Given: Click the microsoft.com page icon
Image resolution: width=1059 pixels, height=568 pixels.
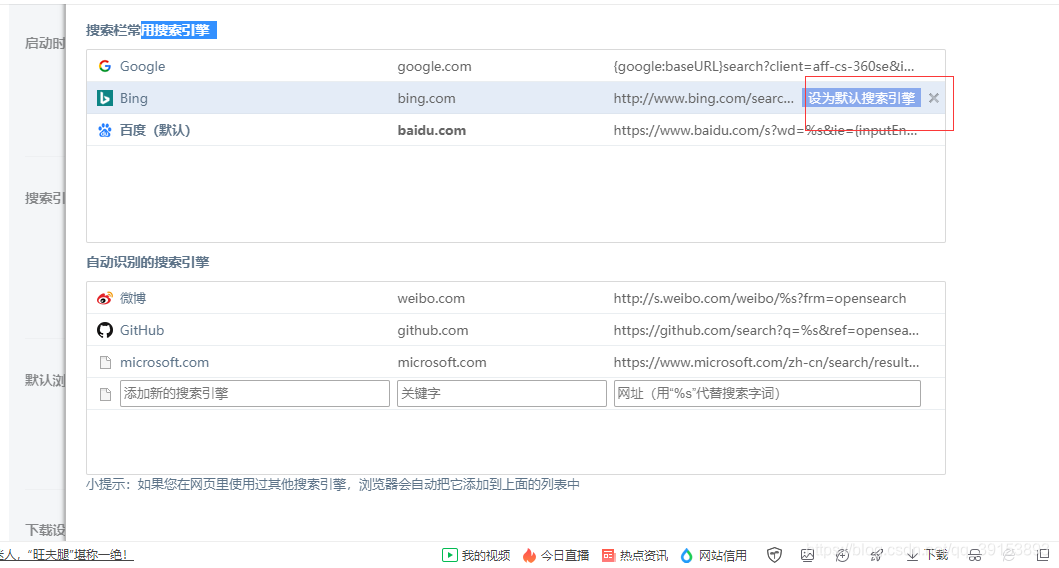Looking at the screenshot, I should tap(105, 363).
